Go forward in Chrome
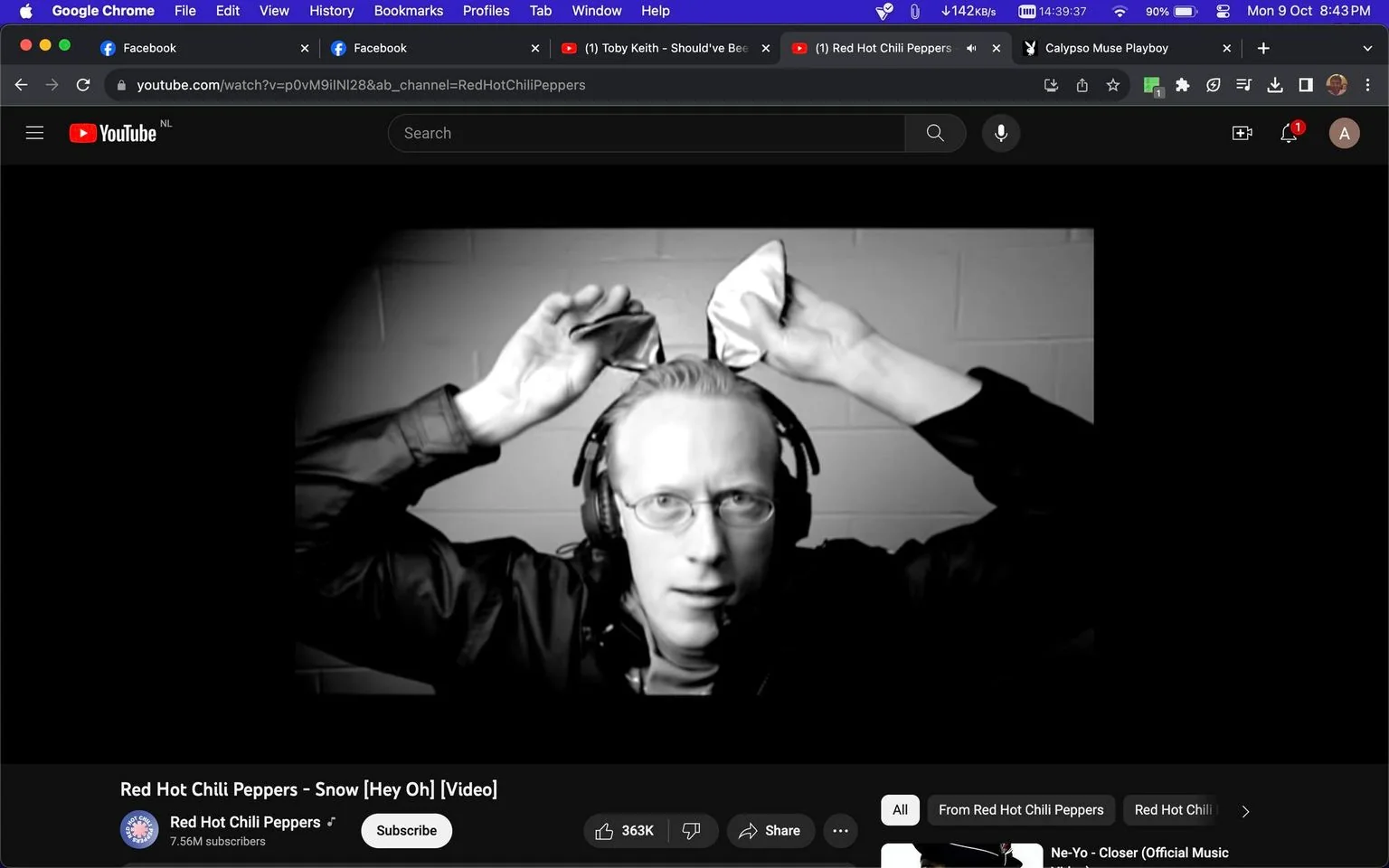Image resolution: width=1389 pixels, height=868 pixels. 52,85
